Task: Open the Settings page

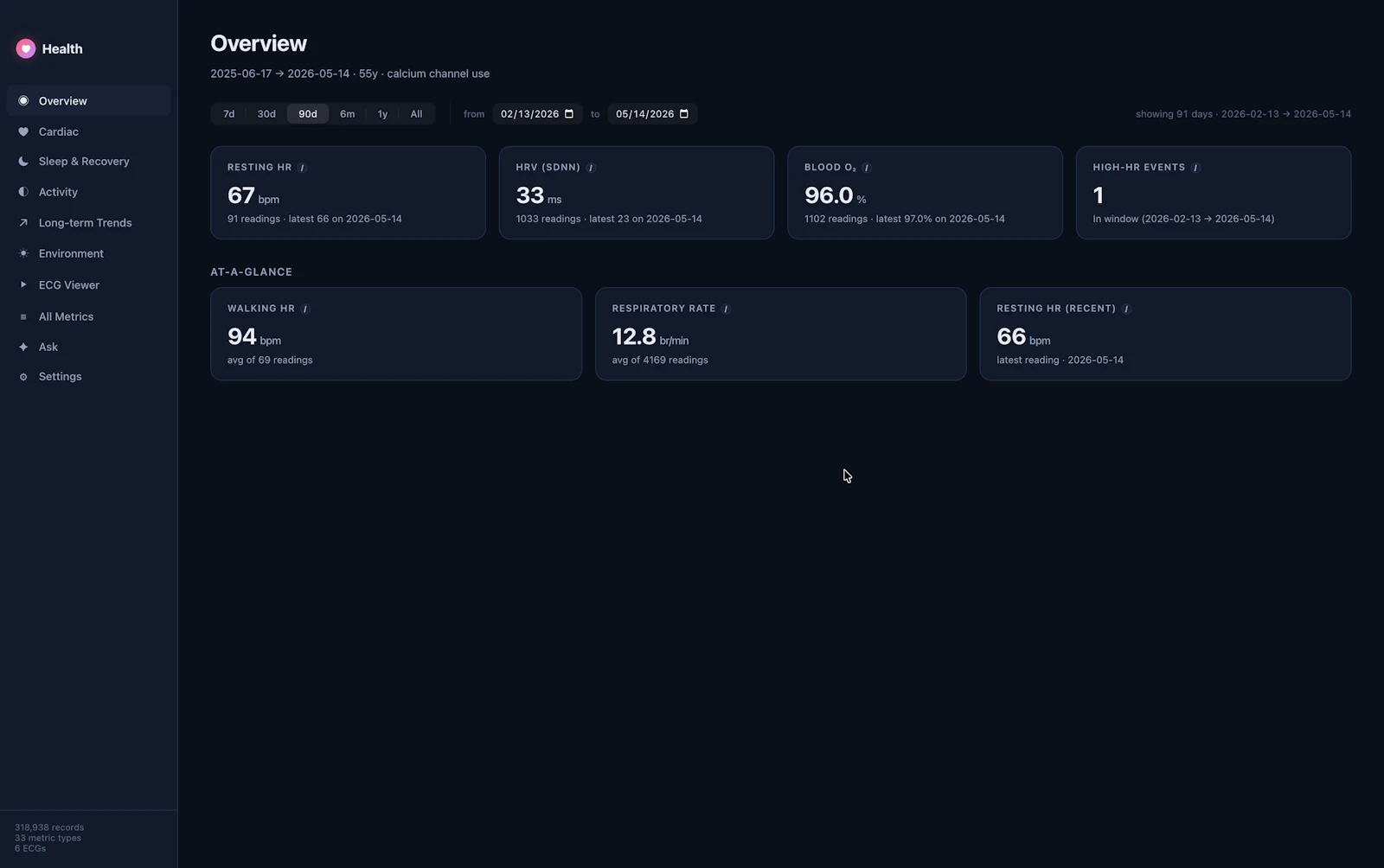Action: pos(88,377)
